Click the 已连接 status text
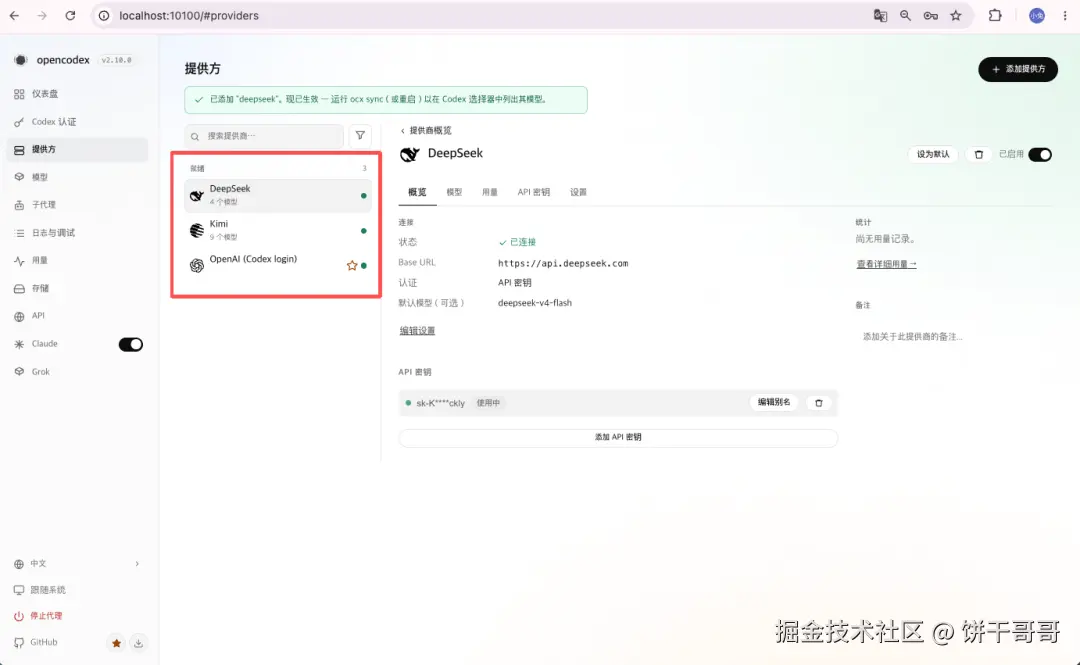Image resolution: width=1080 pixels, height=665 pixels. (518, 243)
